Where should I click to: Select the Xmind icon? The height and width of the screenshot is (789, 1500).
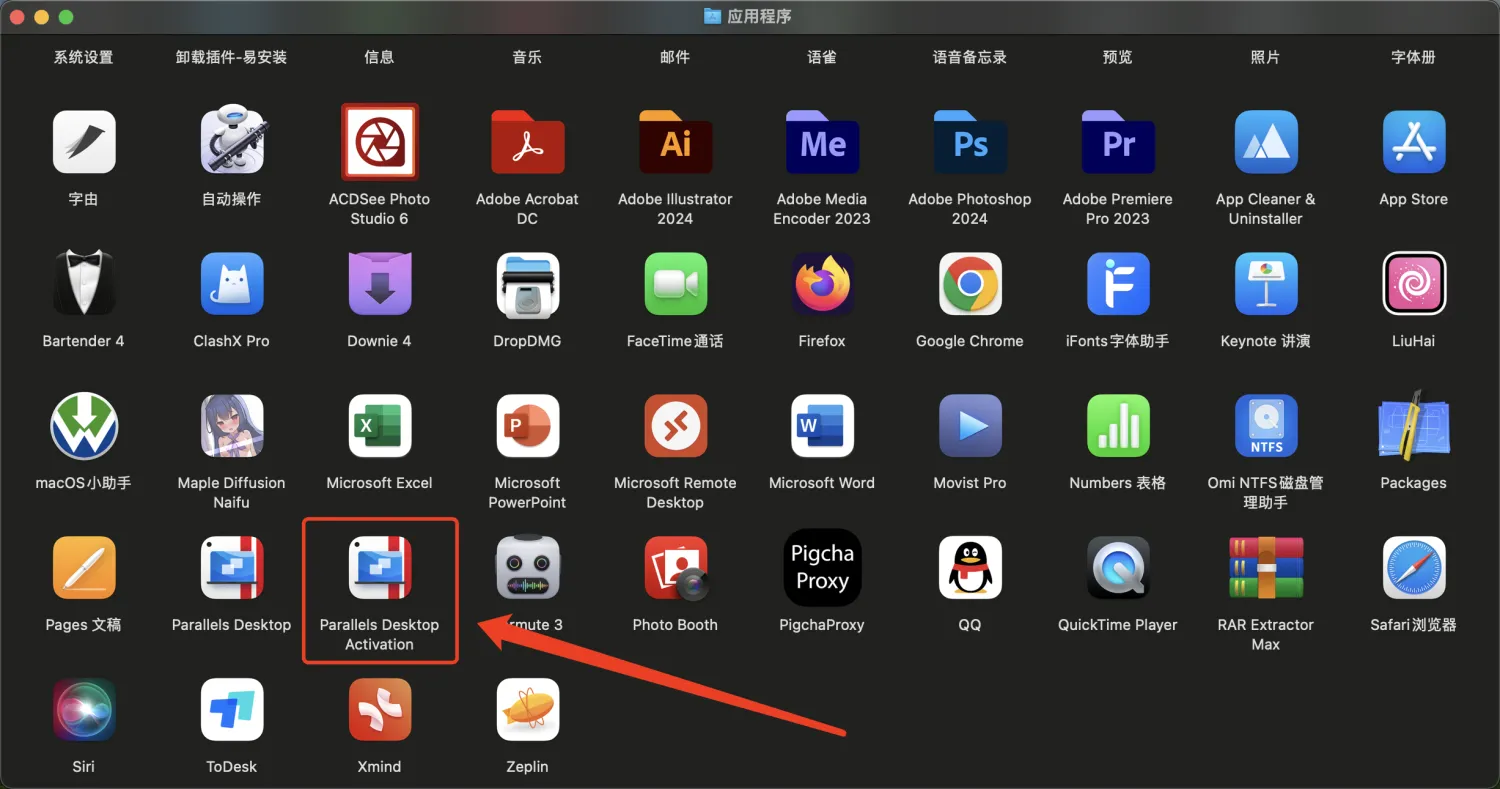[x=379, y=710]
